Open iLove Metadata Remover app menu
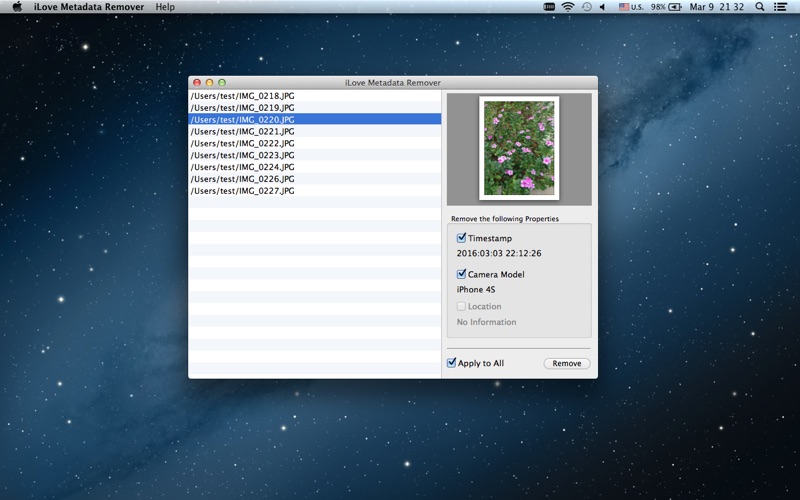Image resolution: width=800 pixels, height=500 pixels. [89, 7]
